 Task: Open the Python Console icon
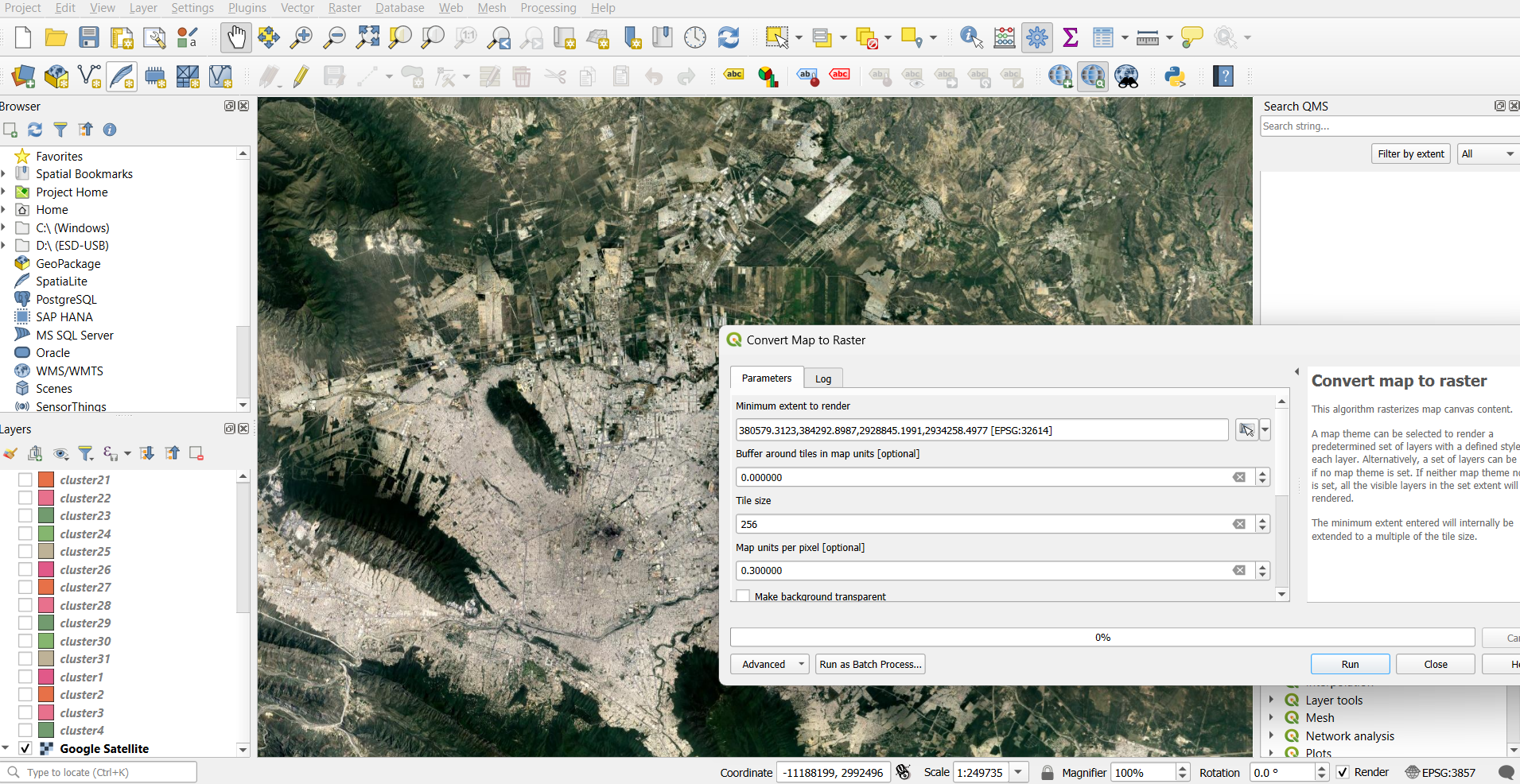tap(1175, 76)
